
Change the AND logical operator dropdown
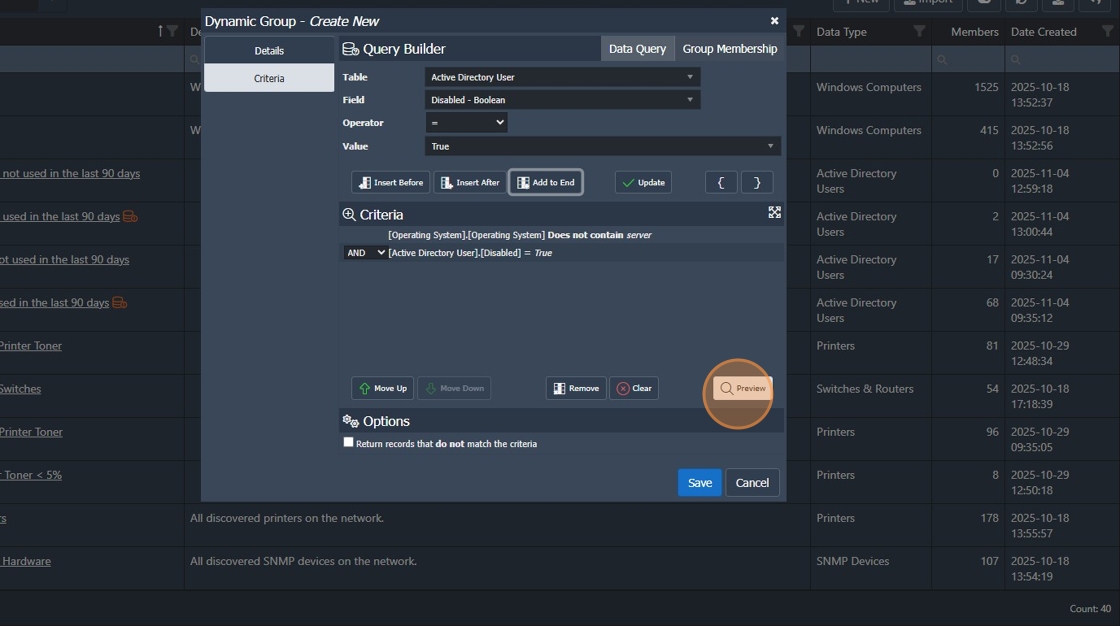click(365, 253)
